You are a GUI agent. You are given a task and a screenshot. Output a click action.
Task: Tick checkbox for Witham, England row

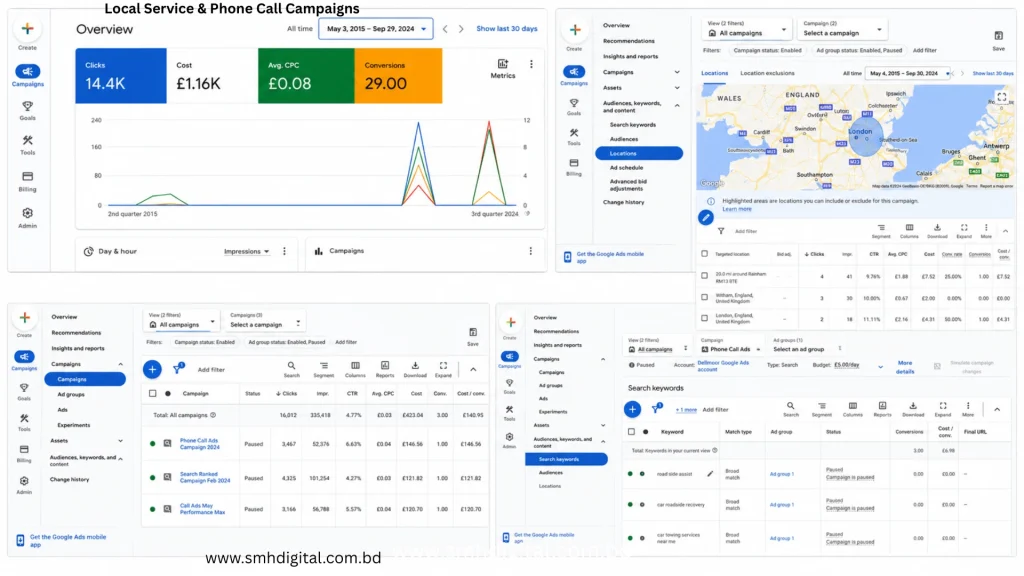coord(704,297)
